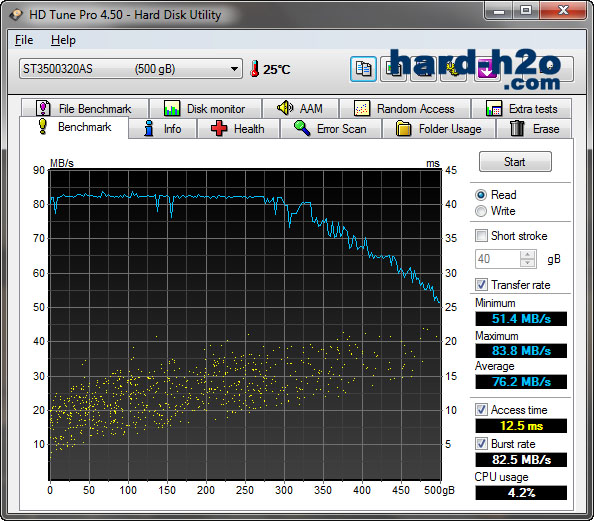Expand the ST3500320AS drive dropdown
Screen dimensions: 594x521
(131, 69)
